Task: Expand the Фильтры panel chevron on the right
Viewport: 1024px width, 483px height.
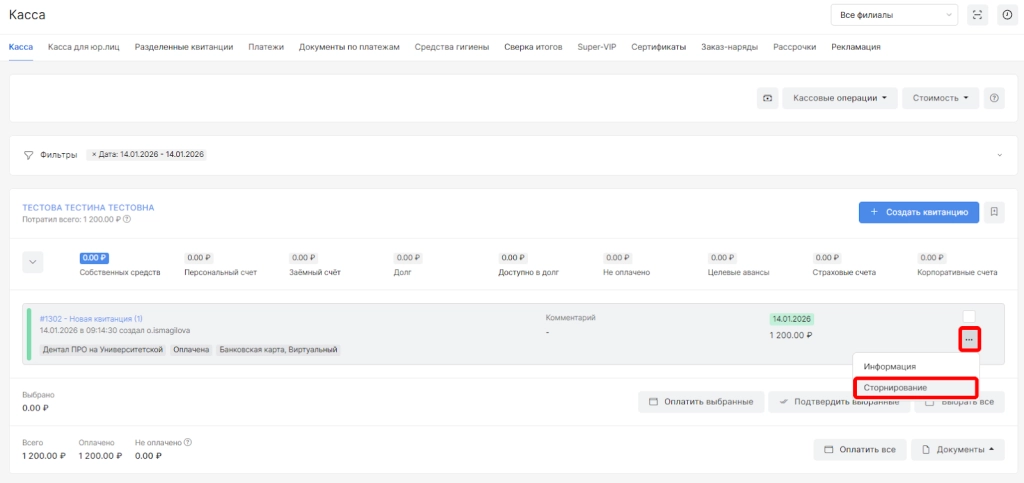Action: click(997, 155)
